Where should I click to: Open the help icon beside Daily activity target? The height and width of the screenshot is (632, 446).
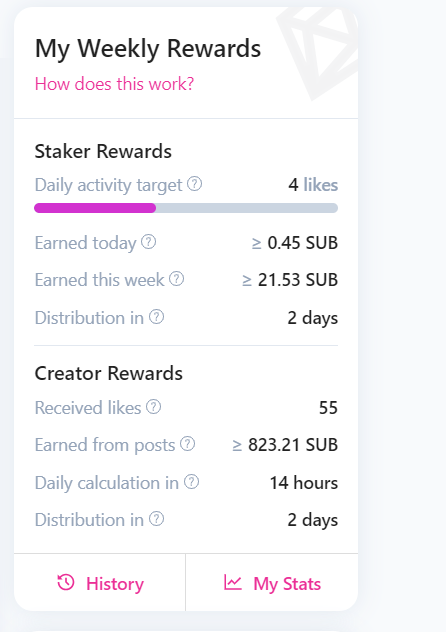(195, 184)
